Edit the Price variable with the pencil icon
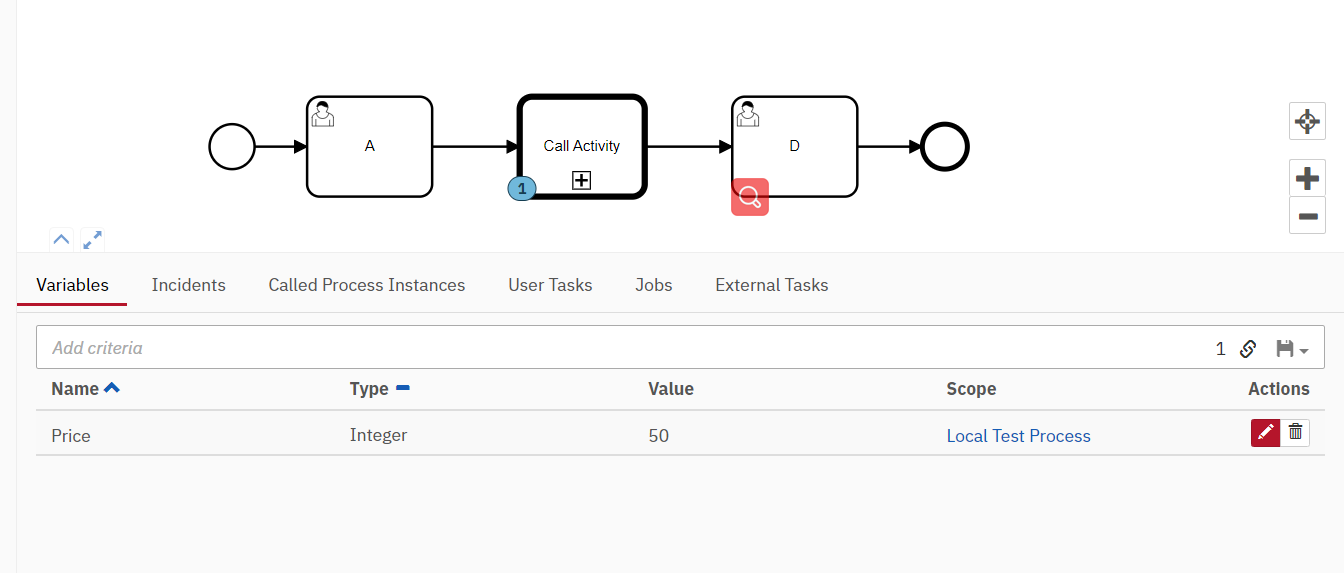 click(x=1265, y=432)
